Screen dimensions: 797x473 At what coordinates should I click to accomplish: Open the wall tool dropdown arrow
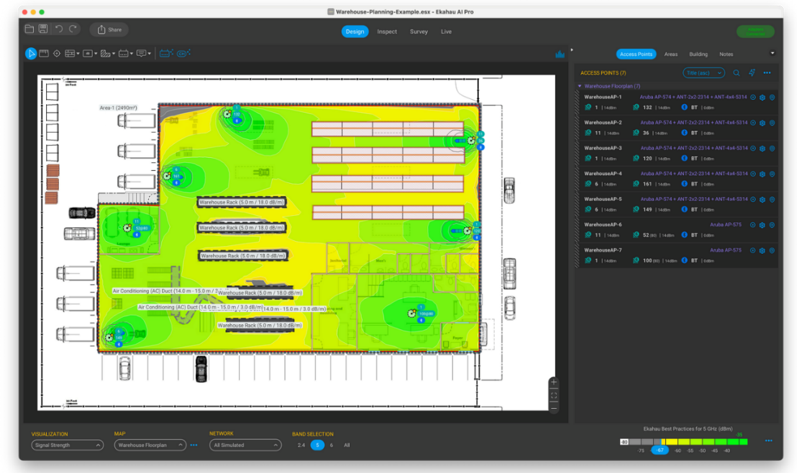pos(78,54)
